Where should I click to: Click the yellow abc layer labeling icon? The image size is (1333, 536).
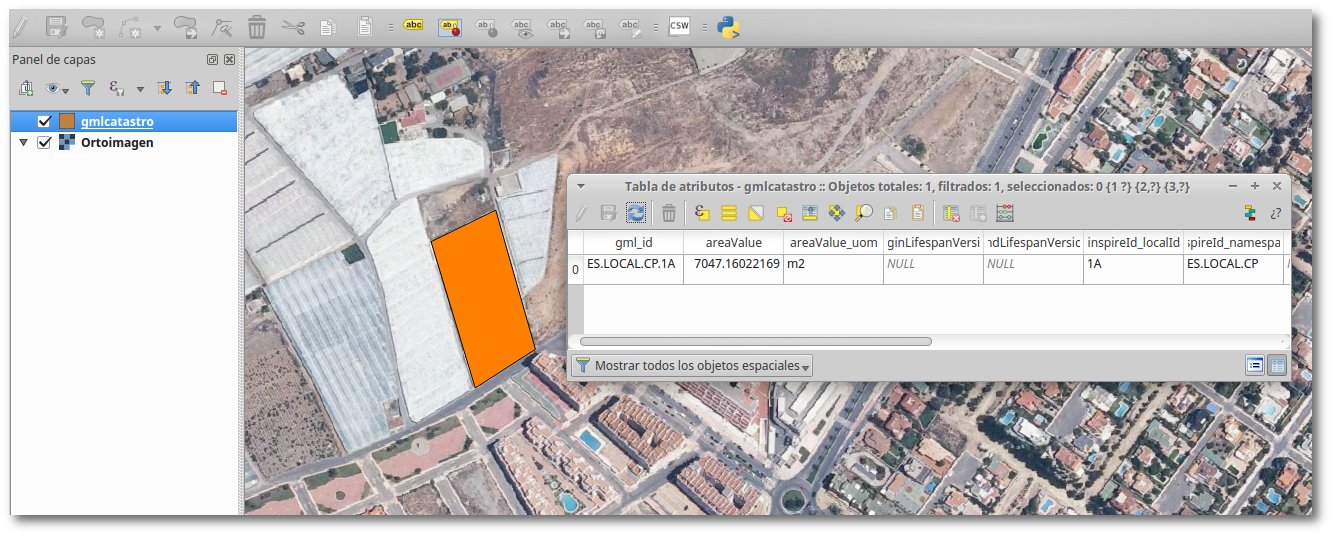(x=413, y=27)
